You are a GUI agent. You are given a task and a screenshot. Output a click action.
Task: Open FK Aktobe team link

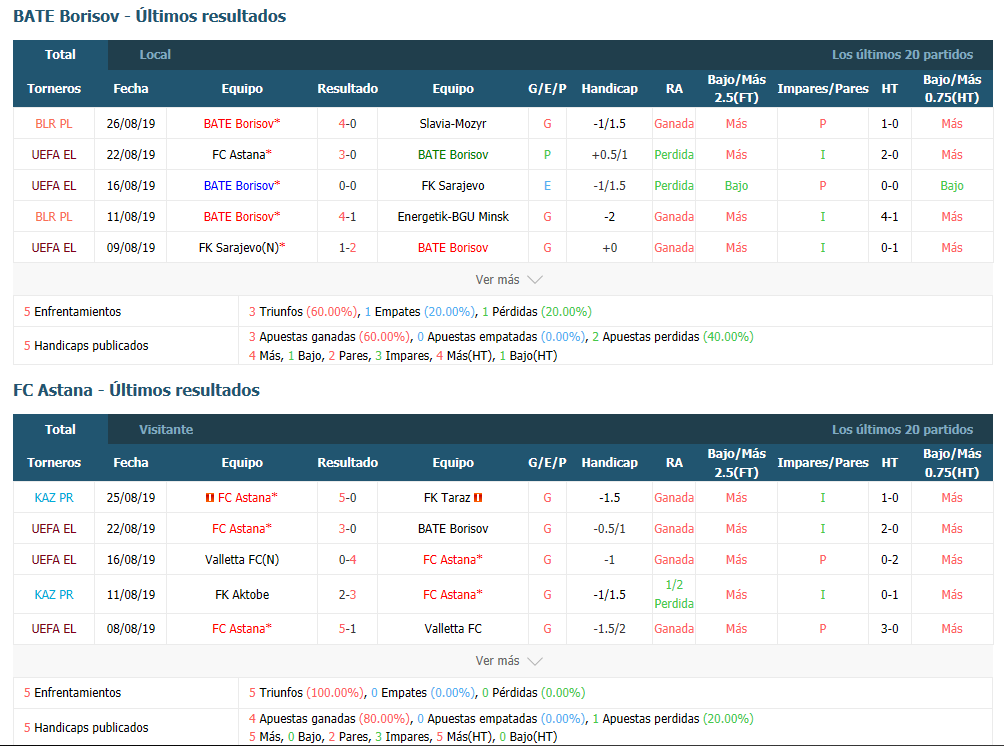pyautogui.click(x=242, y=594)
